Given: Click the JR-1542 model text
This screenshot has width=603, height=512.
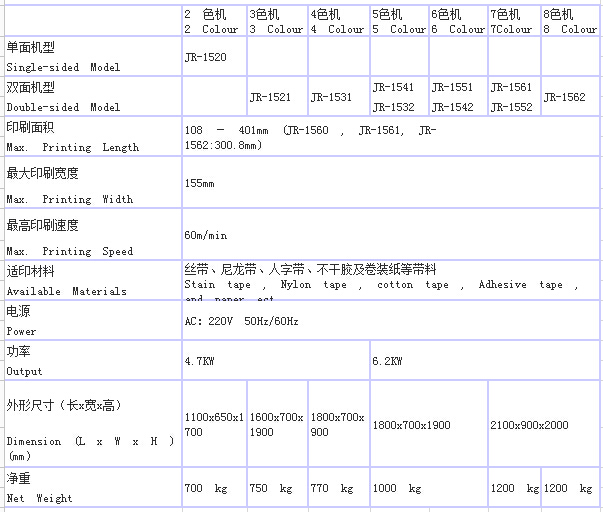Looking at the screenshot, I should coord(452,107).
